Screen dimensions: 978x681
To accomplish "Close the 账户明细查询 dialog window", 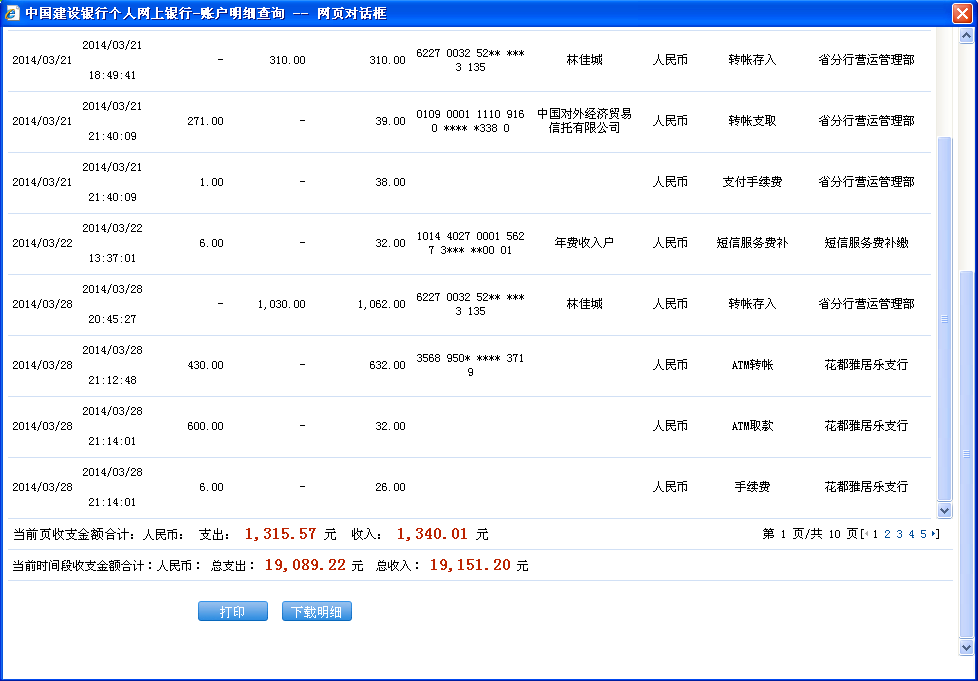I will 962,13.
